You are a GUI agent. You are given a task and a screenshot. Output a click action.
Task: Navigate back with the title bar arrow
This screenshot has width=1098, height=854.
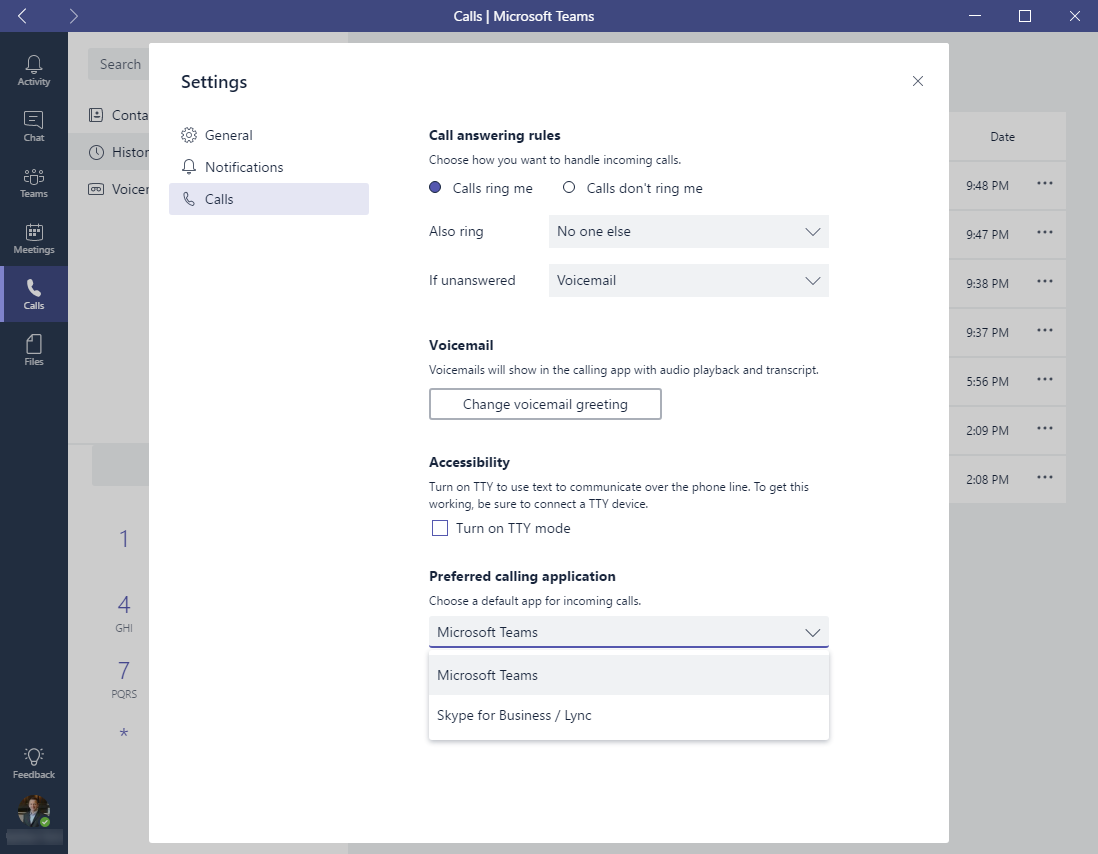coord(22,15)
